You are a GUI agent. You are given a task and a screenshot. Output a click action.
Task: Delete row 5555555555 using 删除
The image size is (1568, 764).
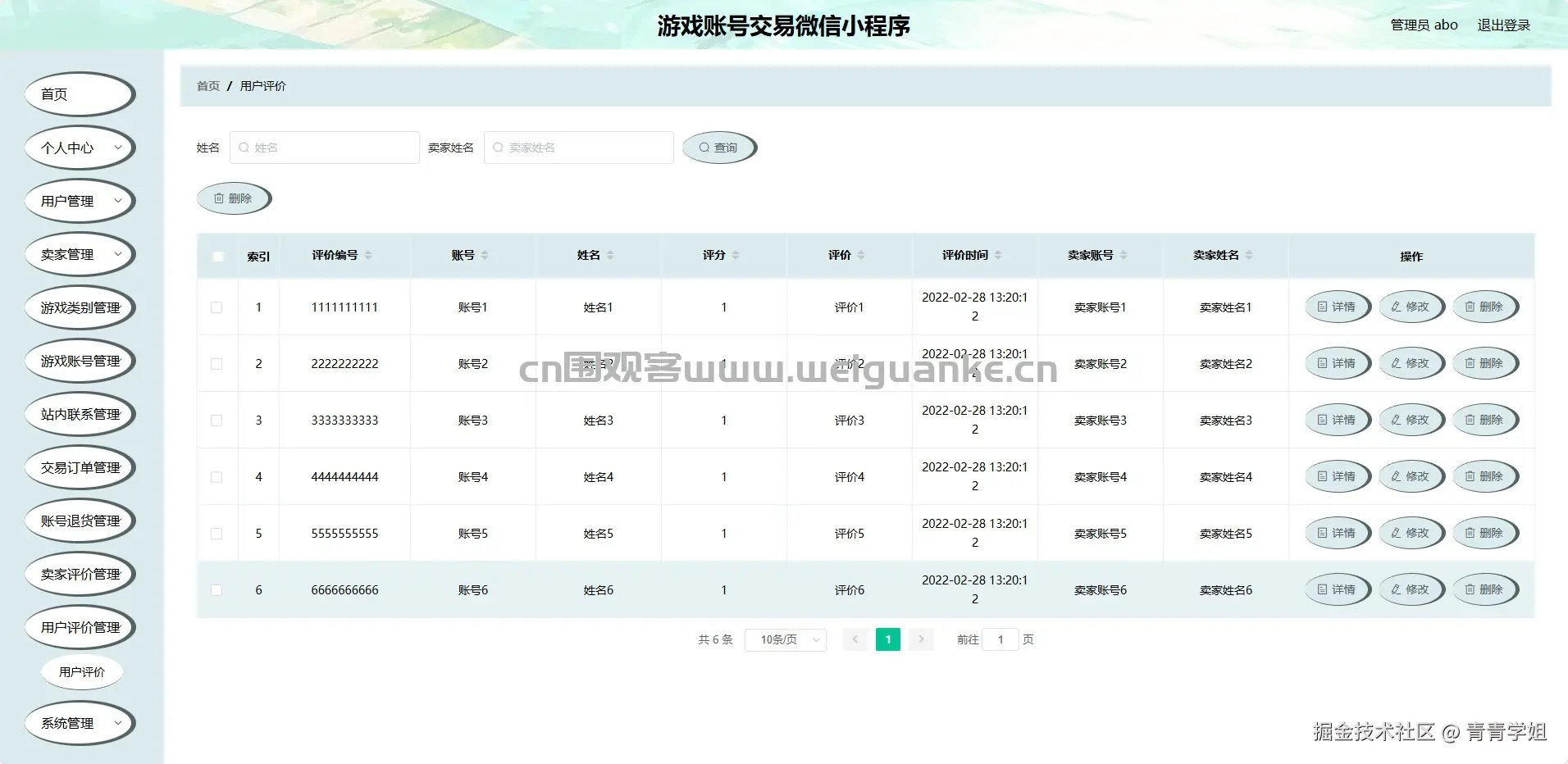[1485, 533]
